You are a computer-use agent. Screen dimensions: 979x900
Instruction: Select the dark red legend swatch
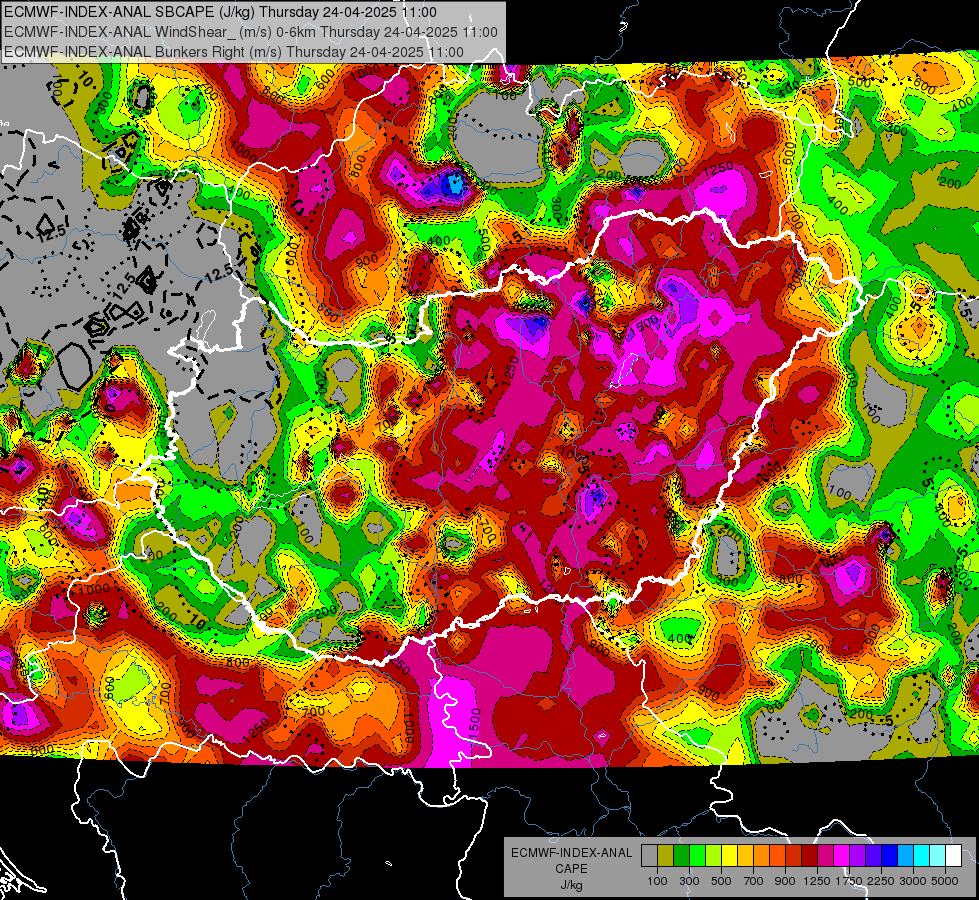point(809,856)
